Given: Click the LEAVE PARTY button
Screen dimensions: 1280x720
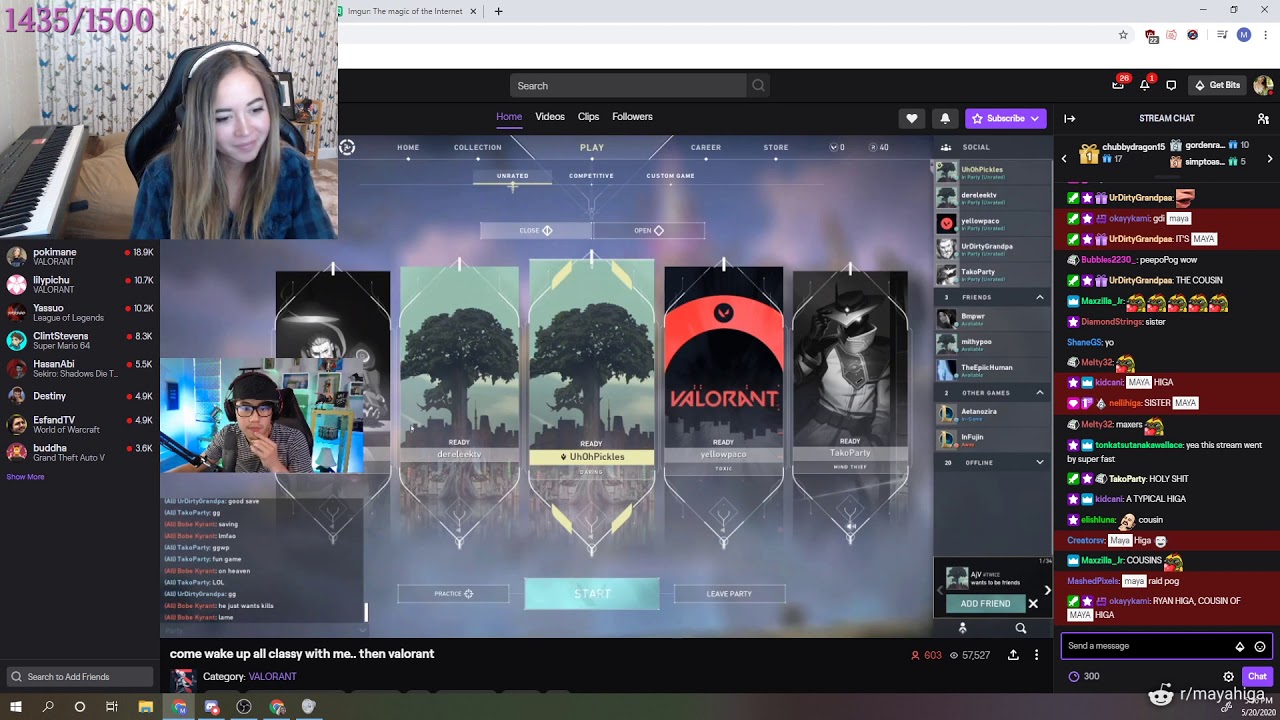Looking at the screenshot, I should click(729, 594).
